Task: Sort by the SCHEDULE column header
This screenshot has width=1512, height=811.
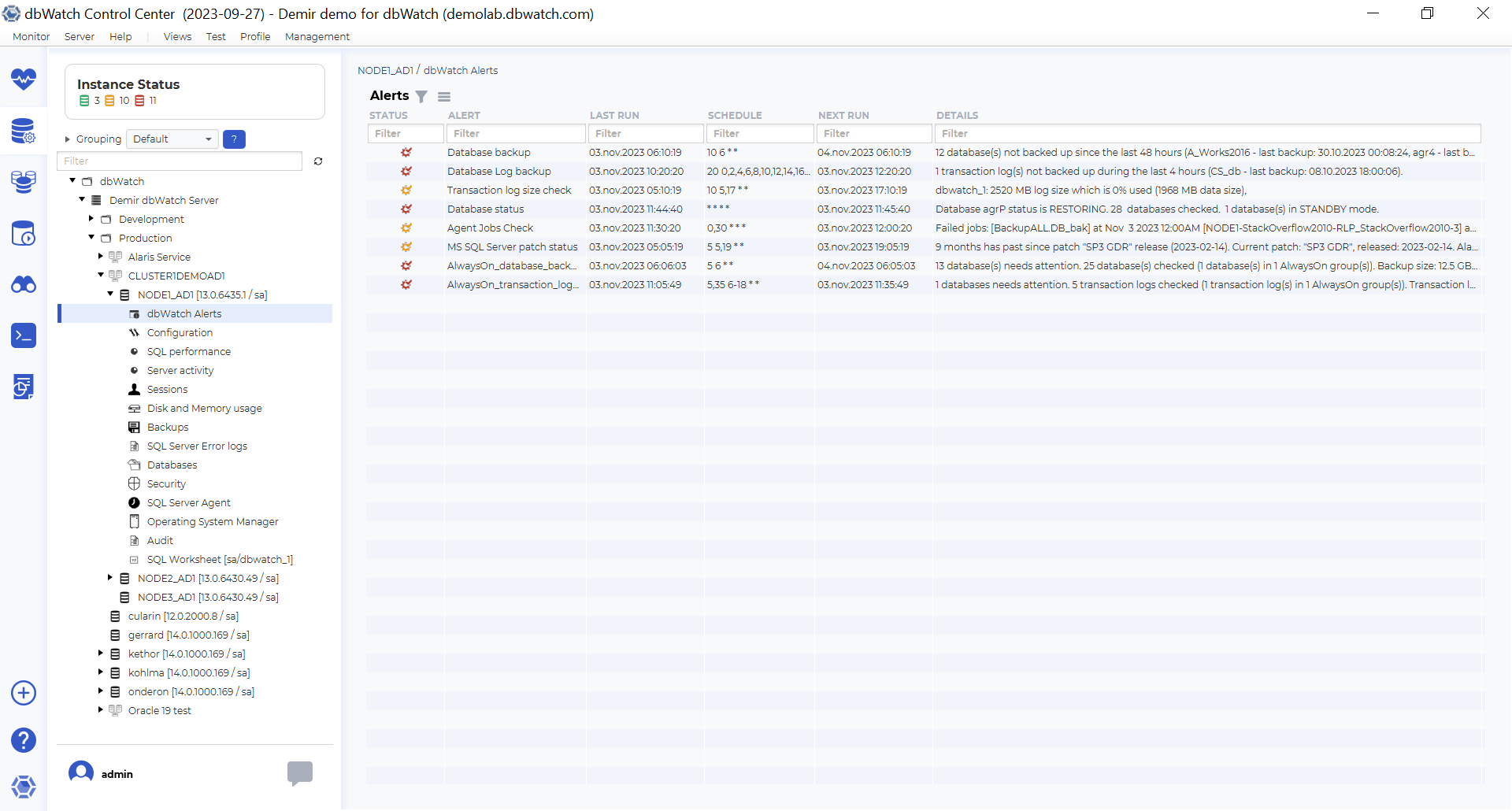Action: (x=735, y=115)
